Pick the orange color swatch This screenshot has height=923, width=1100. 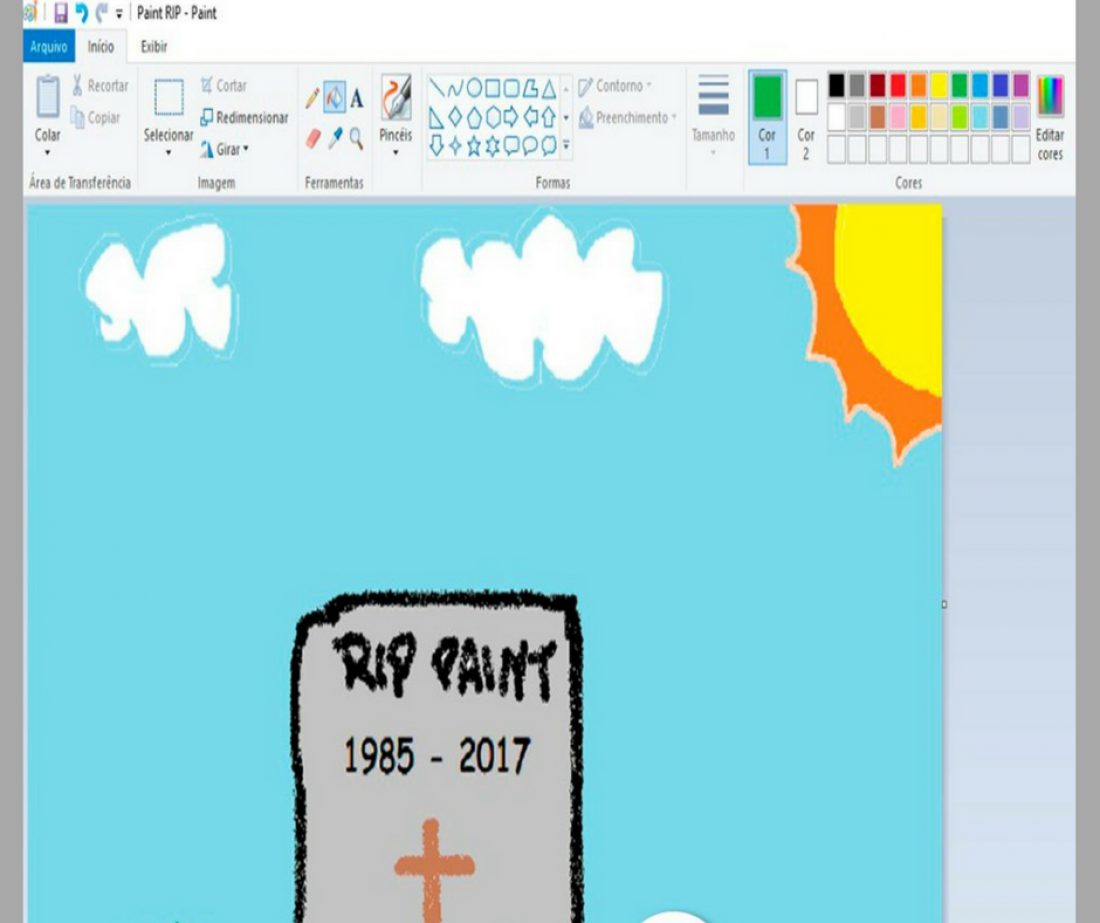coord(918,86)
